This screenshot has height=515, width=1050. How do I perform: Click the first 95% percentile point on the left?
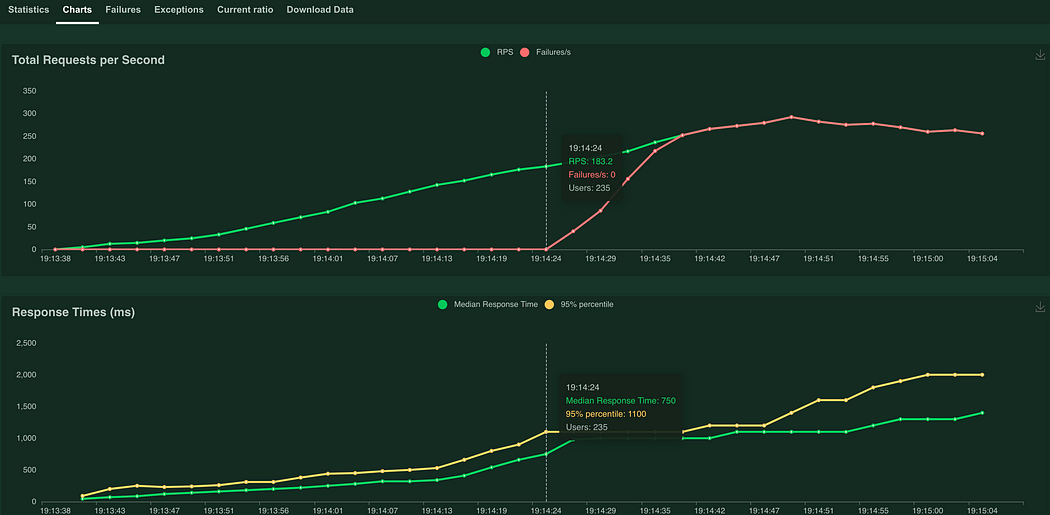(x=82, y=496)
